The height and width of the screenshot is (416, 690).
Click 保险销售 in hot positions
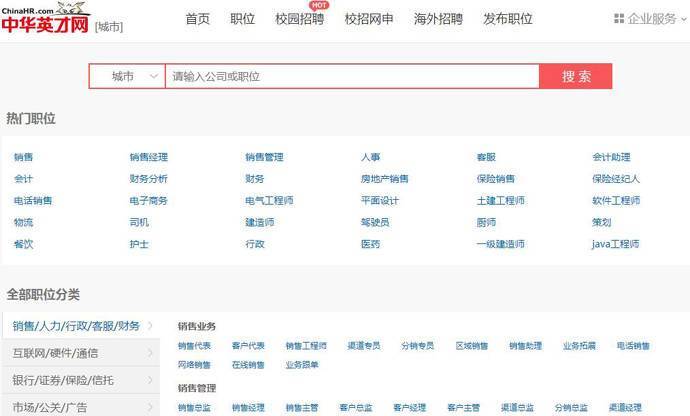pyautogui.click(x=496, y=179)
